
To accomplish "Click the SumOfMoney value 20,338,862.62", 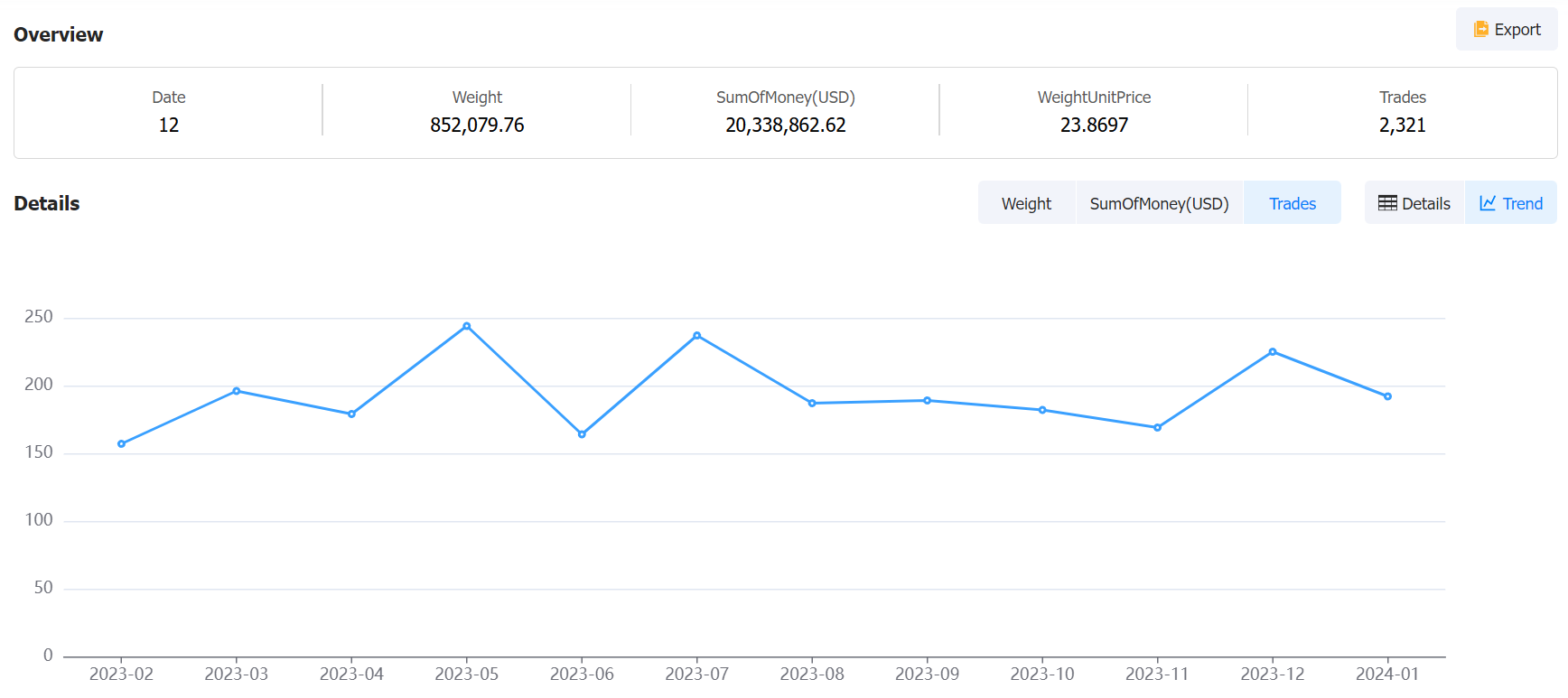I will pos(786,125).
